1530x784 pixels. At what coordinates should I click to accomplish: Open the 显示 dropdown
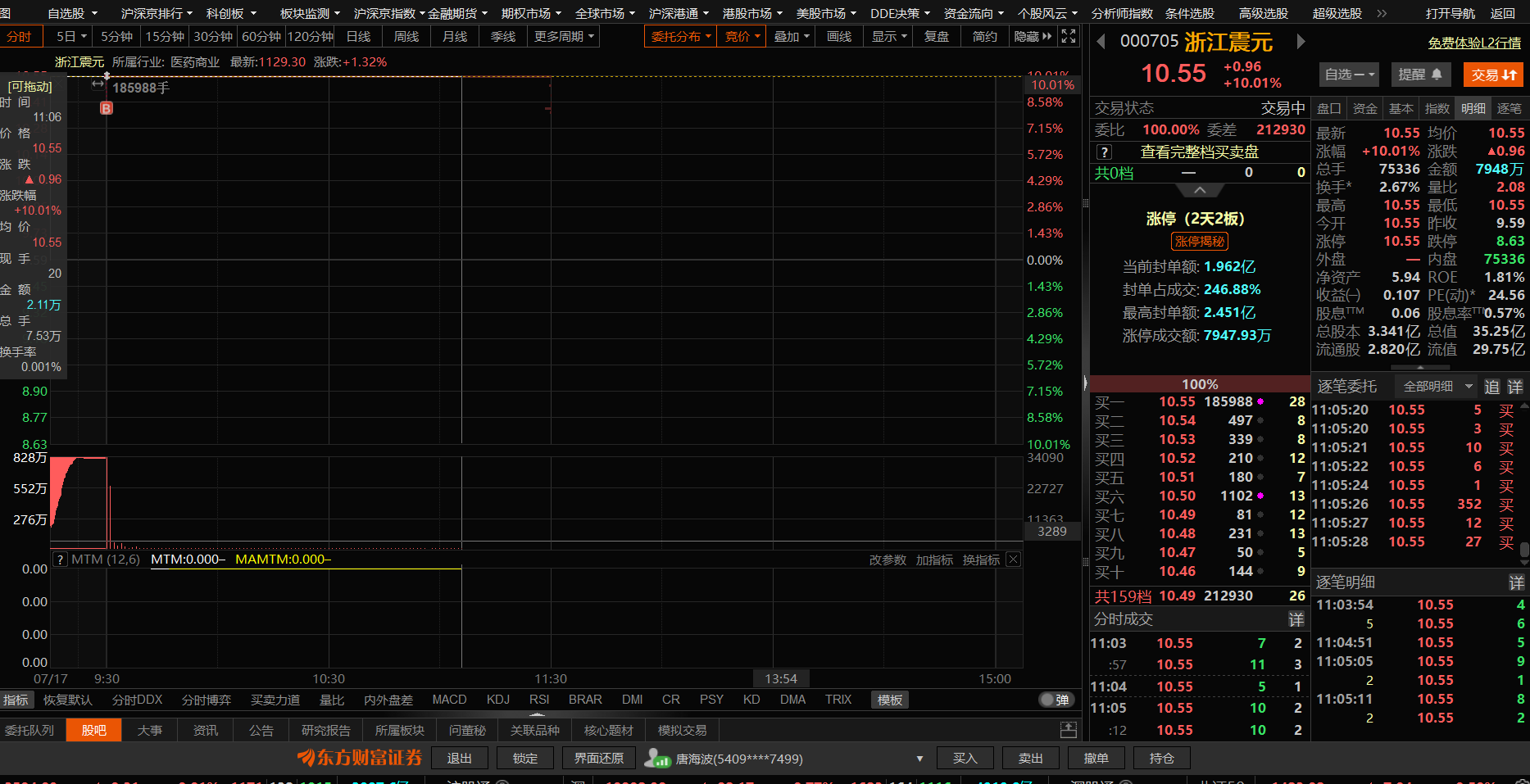pyautogui.click(x=888, y=36)
